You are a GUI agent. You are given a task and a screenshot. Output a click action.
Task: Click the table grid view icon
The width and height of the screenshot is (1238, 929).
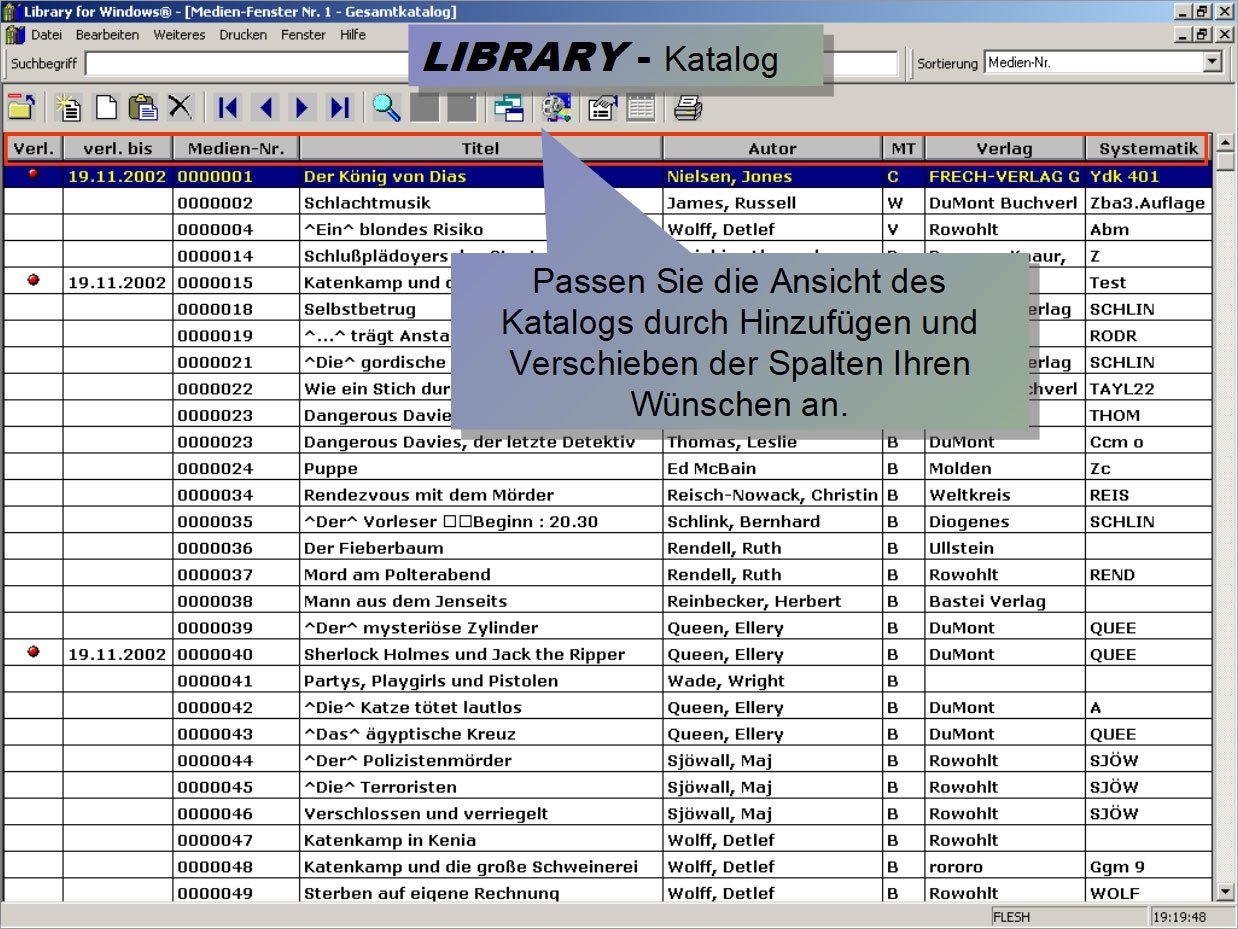(x=640, y=107)
